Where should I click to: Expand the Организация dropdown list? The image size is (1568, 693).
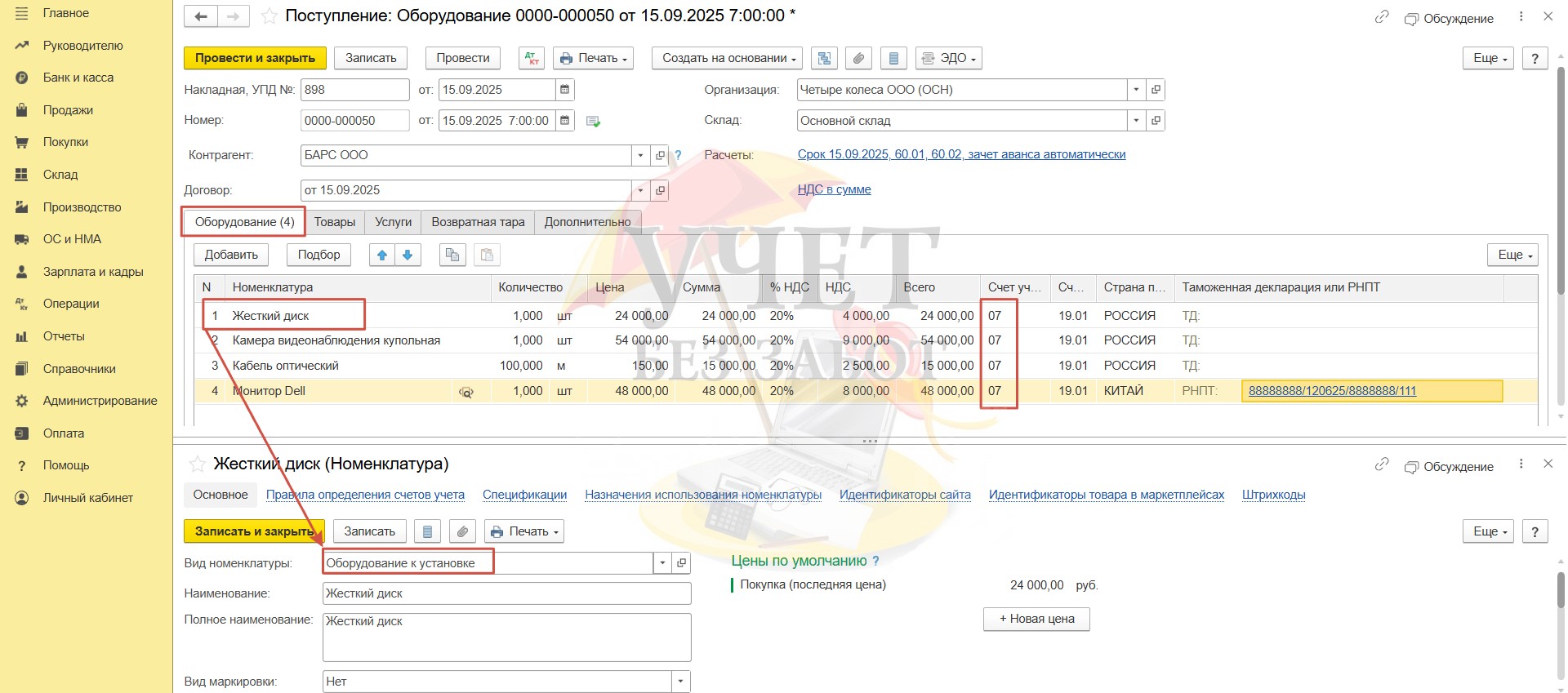[1136, 90]
